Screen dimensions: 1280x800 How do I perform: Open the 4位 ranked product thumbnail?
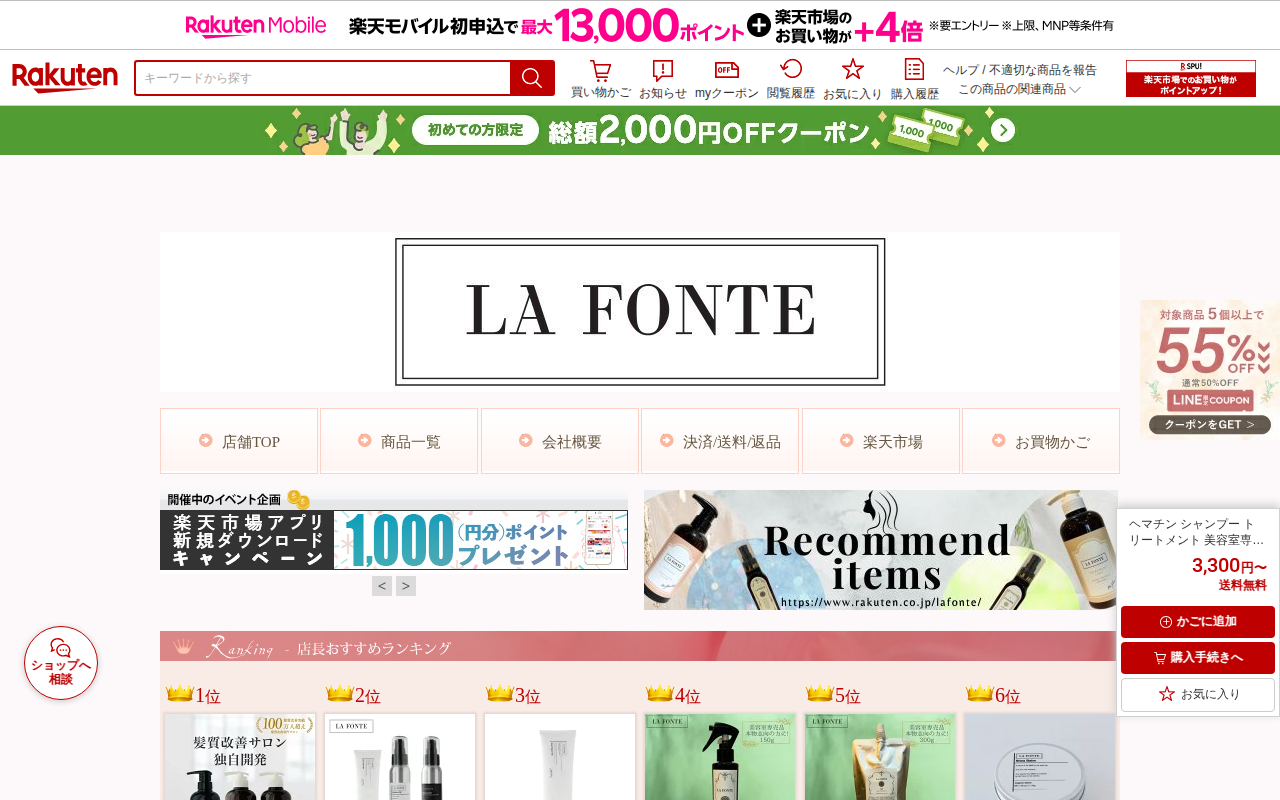pyautogui.click(x=720, y=756)
